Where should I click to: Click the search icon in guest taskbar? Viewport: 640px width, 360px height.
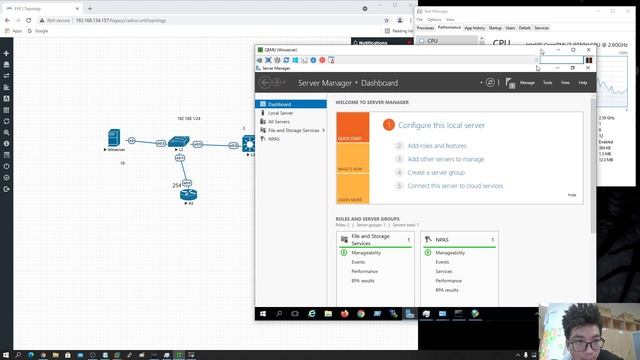[x=279, y=313]
